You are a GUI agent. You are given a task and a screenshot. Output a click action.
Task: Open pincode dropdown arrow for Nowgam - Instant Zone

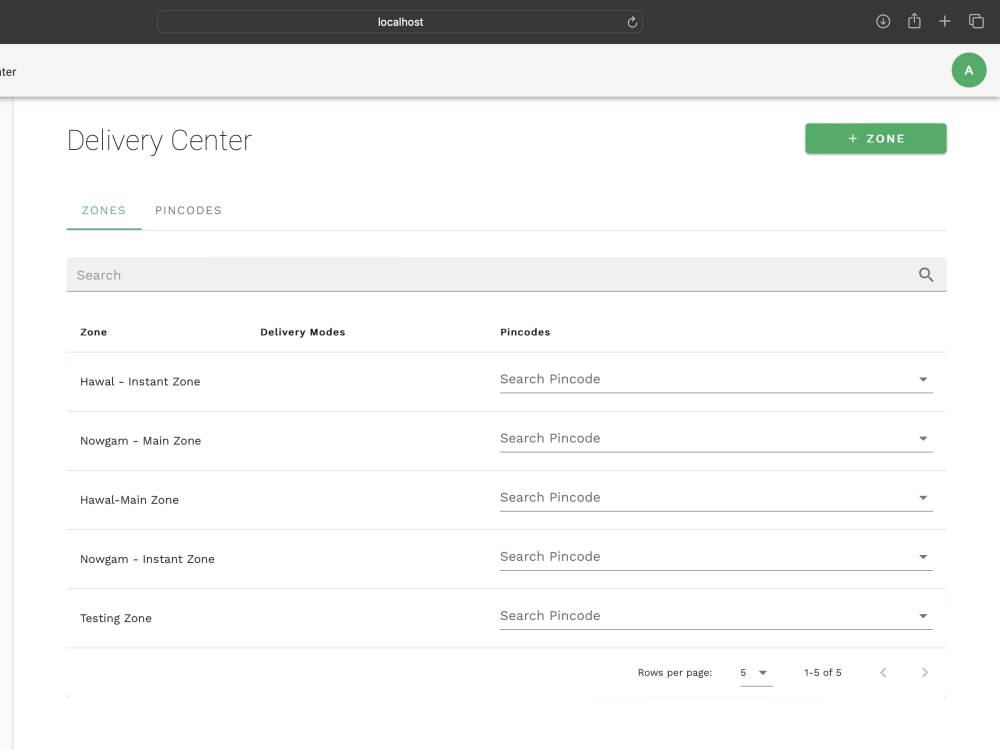coord(923,557)
